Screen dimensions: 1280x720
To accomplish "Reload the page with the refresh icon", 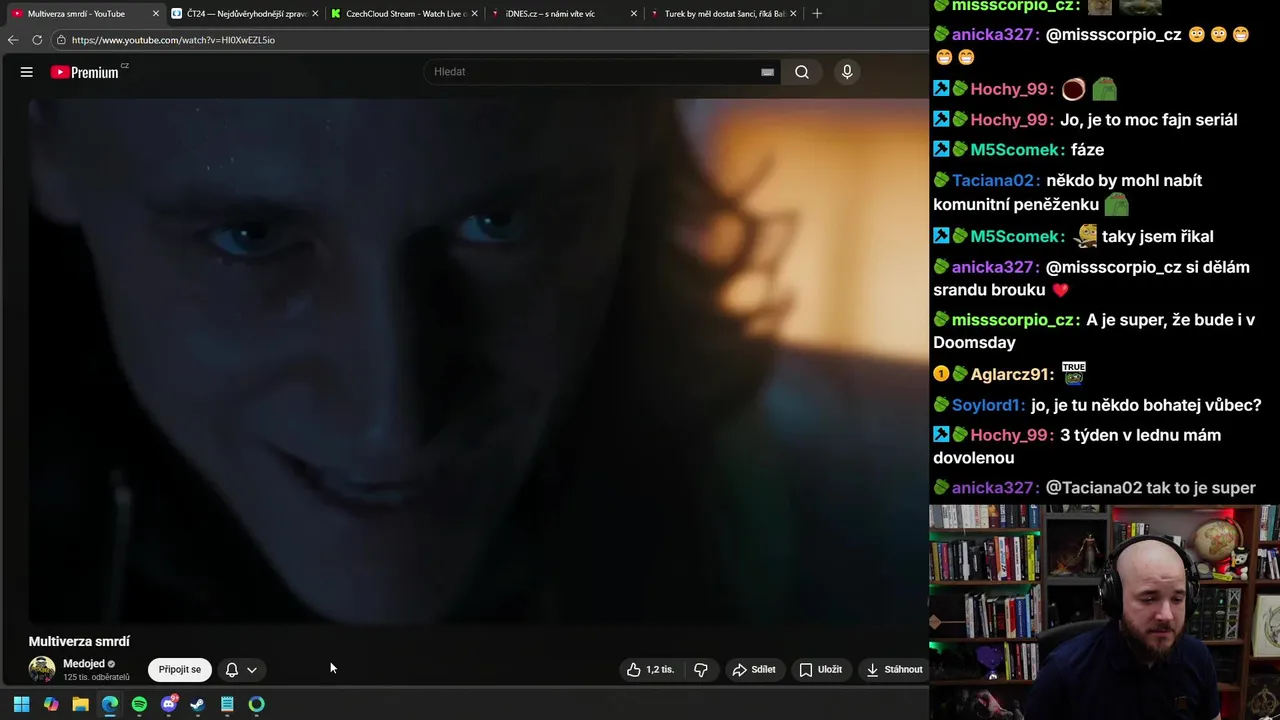I will point(37,40).
